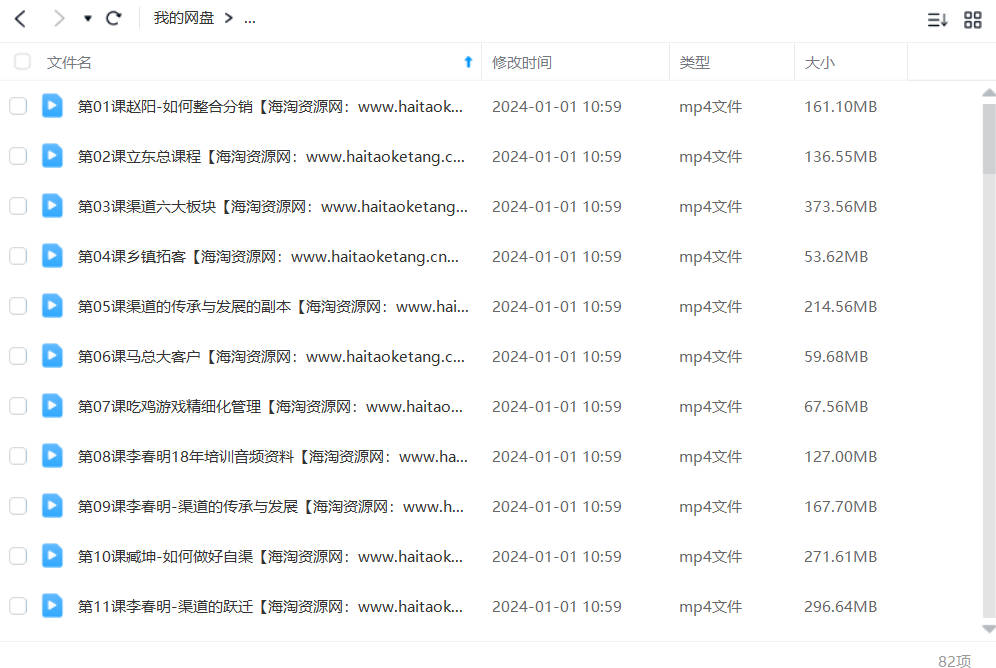The width and height of the screenshot is (996, 668).
Task: Select checkbox for 第05课渠道的传承与发展的副本 file
Action: pos(18,306)
